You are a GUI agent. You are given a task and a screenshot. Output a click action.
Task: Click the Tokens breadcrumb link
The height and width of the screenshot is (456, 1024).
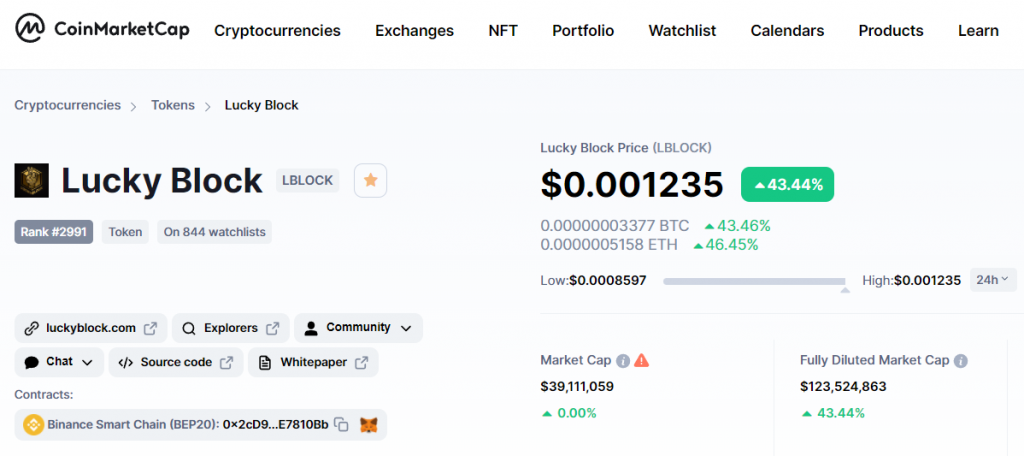point(173,105)
